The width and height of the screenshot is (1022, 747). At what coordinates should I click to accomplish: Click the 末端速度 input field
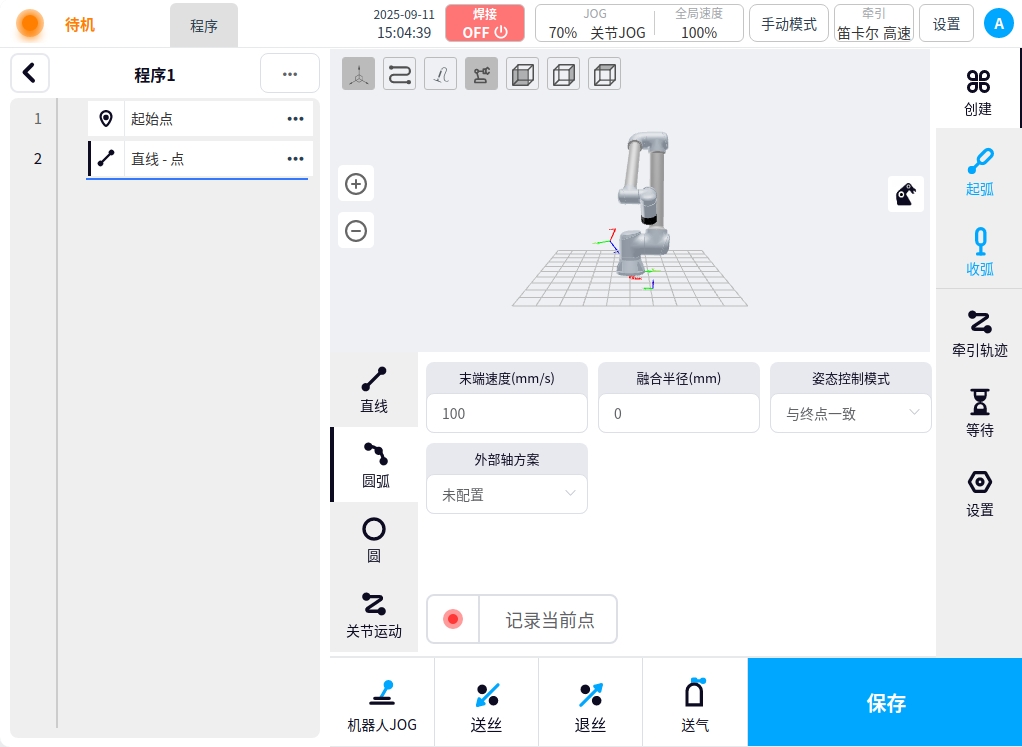click(507, 413)
